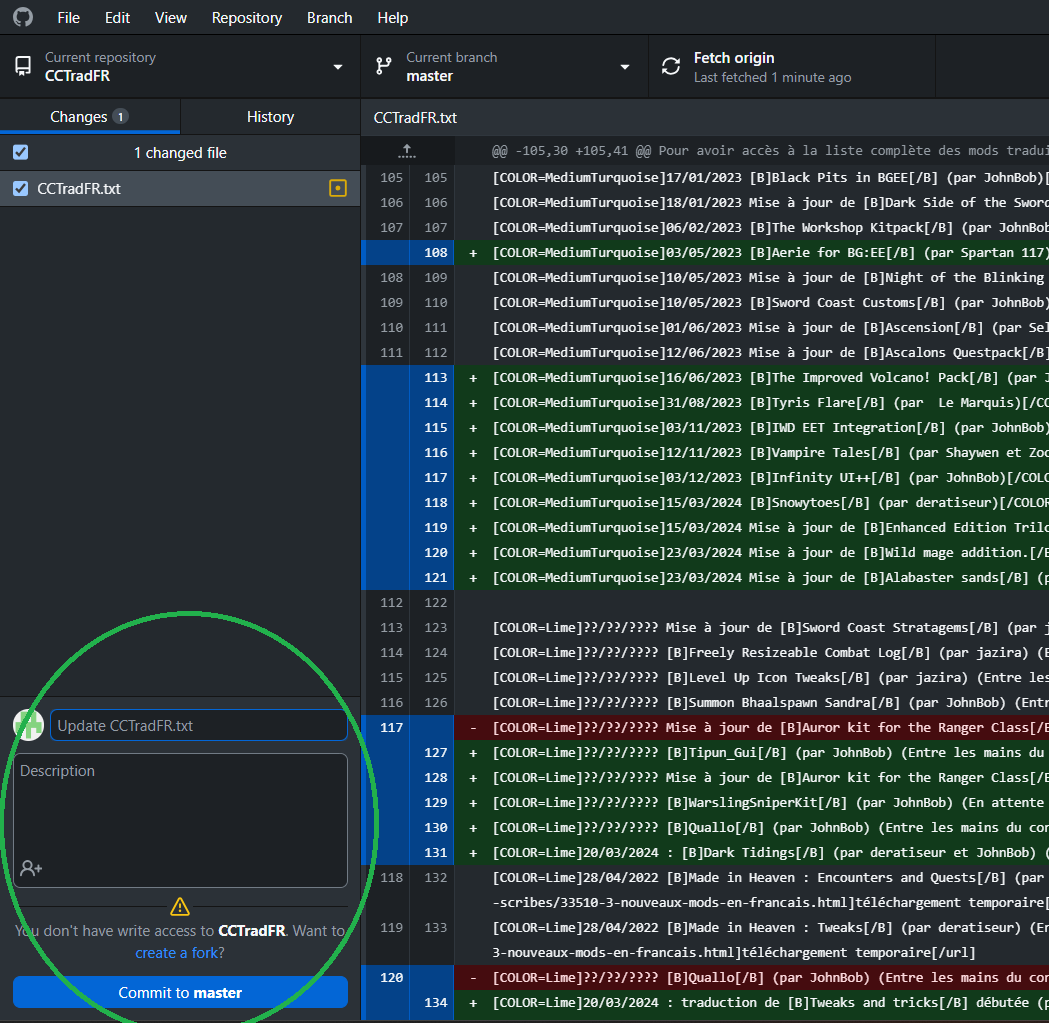
Task: Click the add co-authors icon in Description
Action: point(31,868)
